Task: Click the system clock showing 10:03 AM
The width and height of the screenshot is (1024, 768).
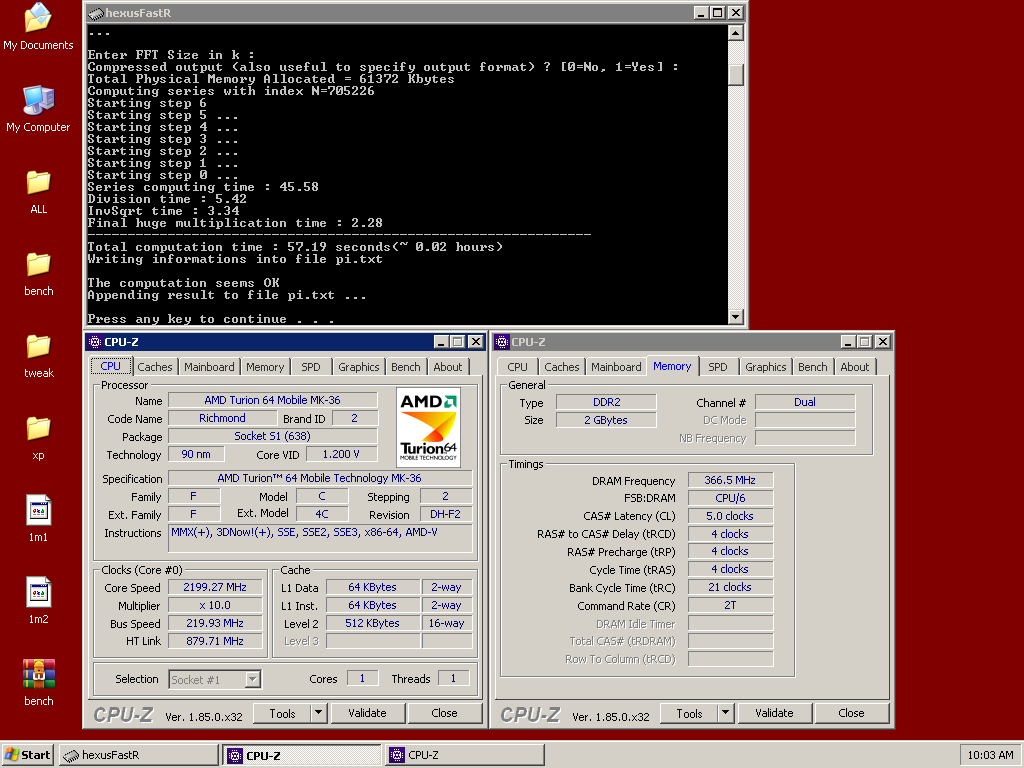Action: [x=990, y=755]
